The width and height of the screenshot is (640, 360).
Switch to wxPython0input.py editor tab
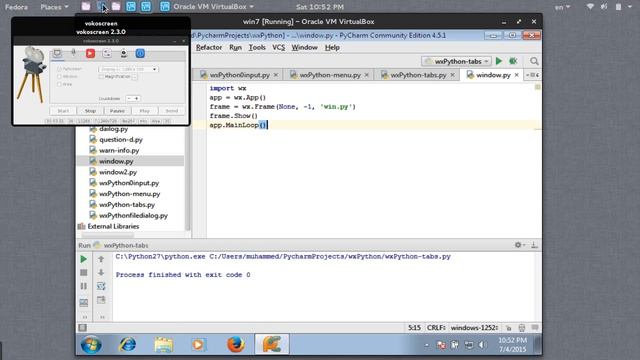(x=239, y=75)
